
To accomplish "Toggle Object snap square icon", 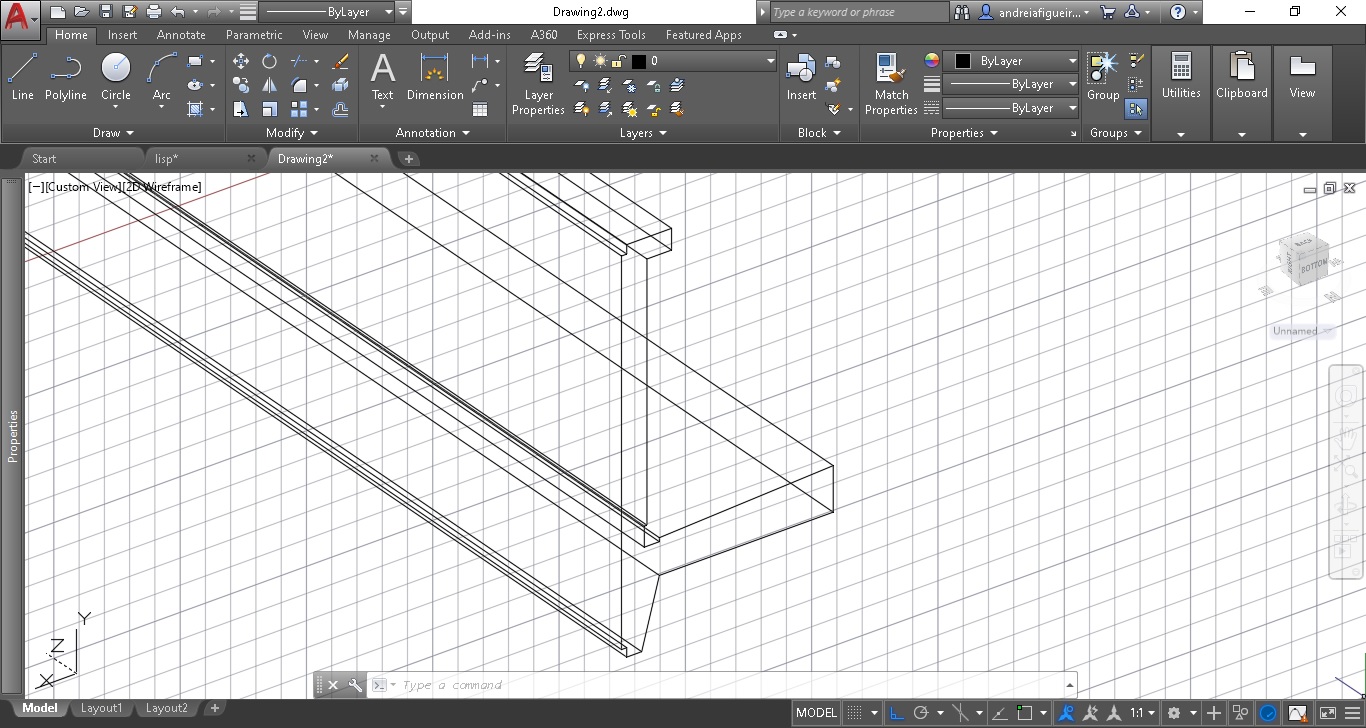I will [1025, 713].
